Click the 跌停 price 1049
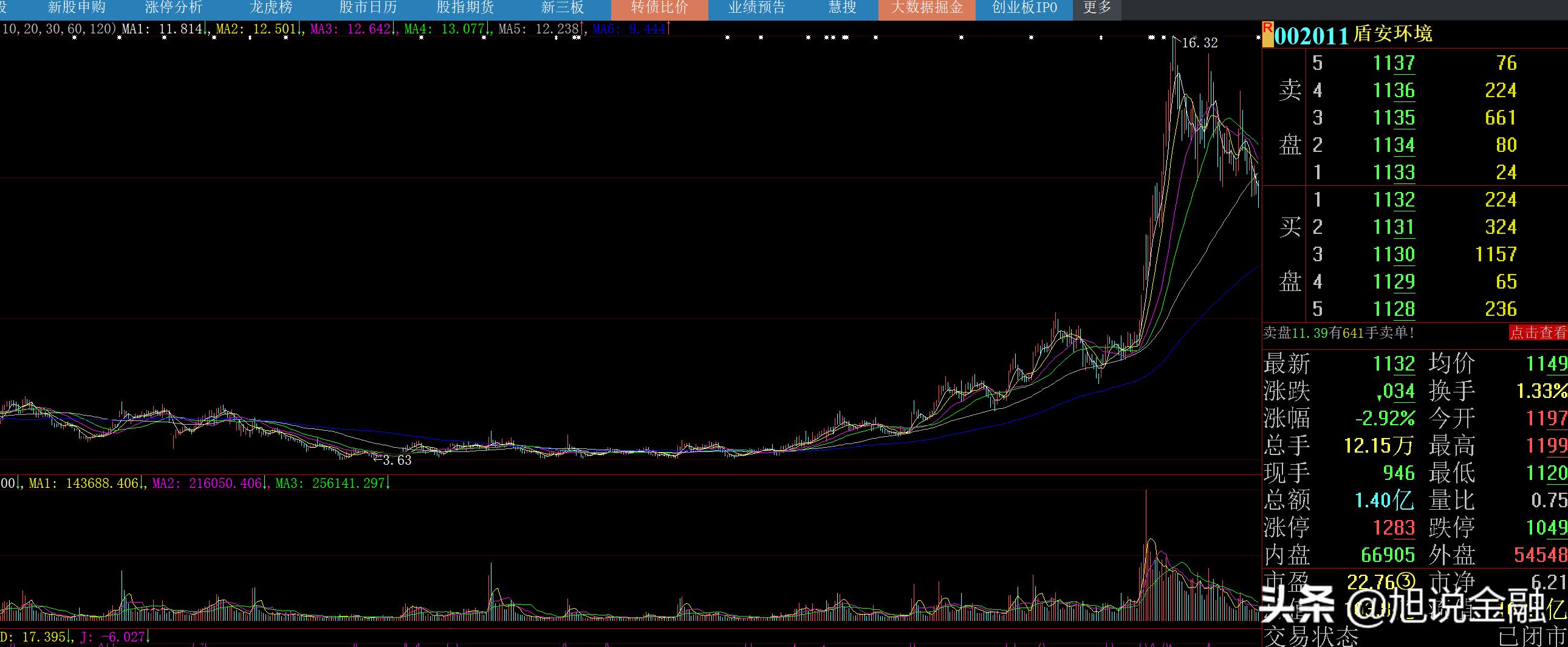Image resolution: width=1568 pixels, height=647 pixels. [x=1547, y=527]
